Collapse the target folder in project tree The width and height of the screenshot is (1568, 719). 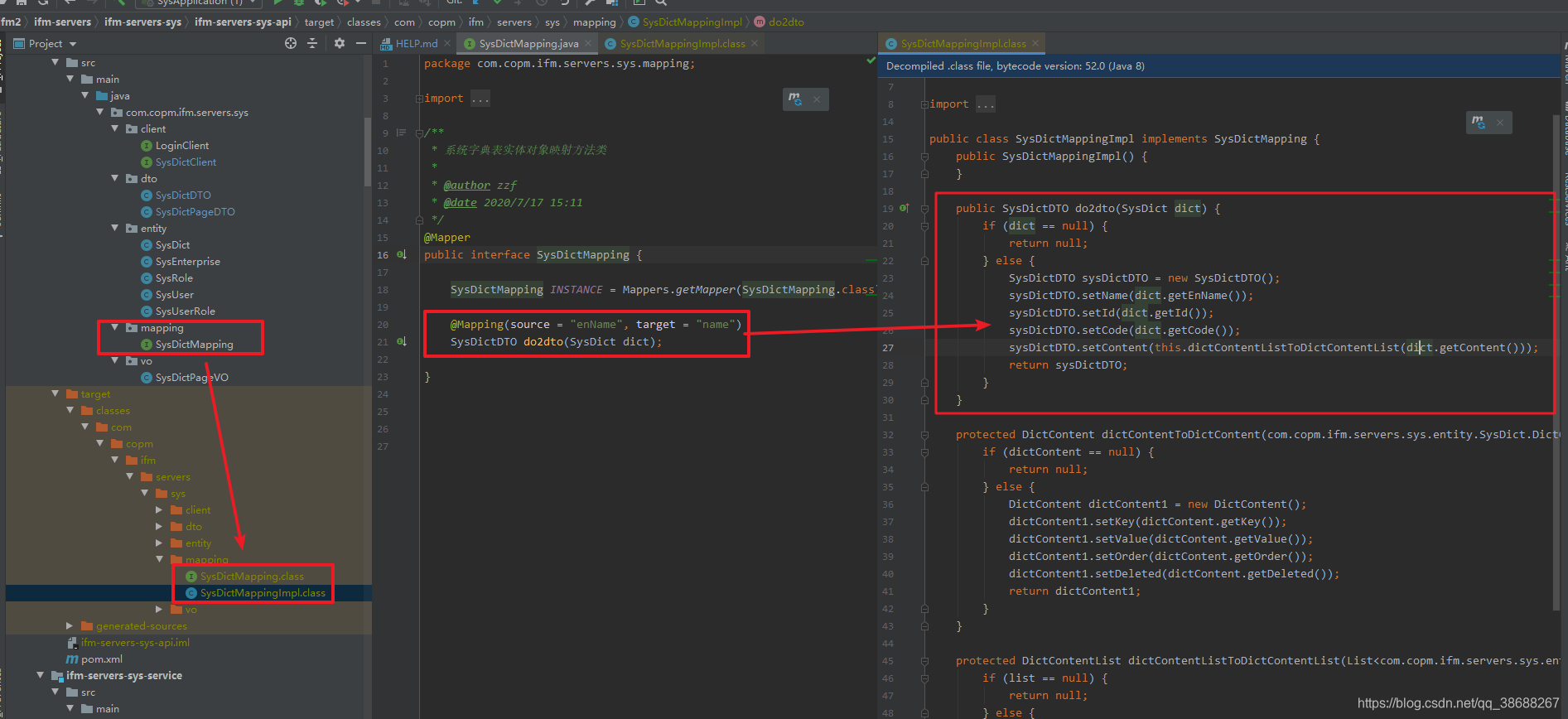pos(55,393)
